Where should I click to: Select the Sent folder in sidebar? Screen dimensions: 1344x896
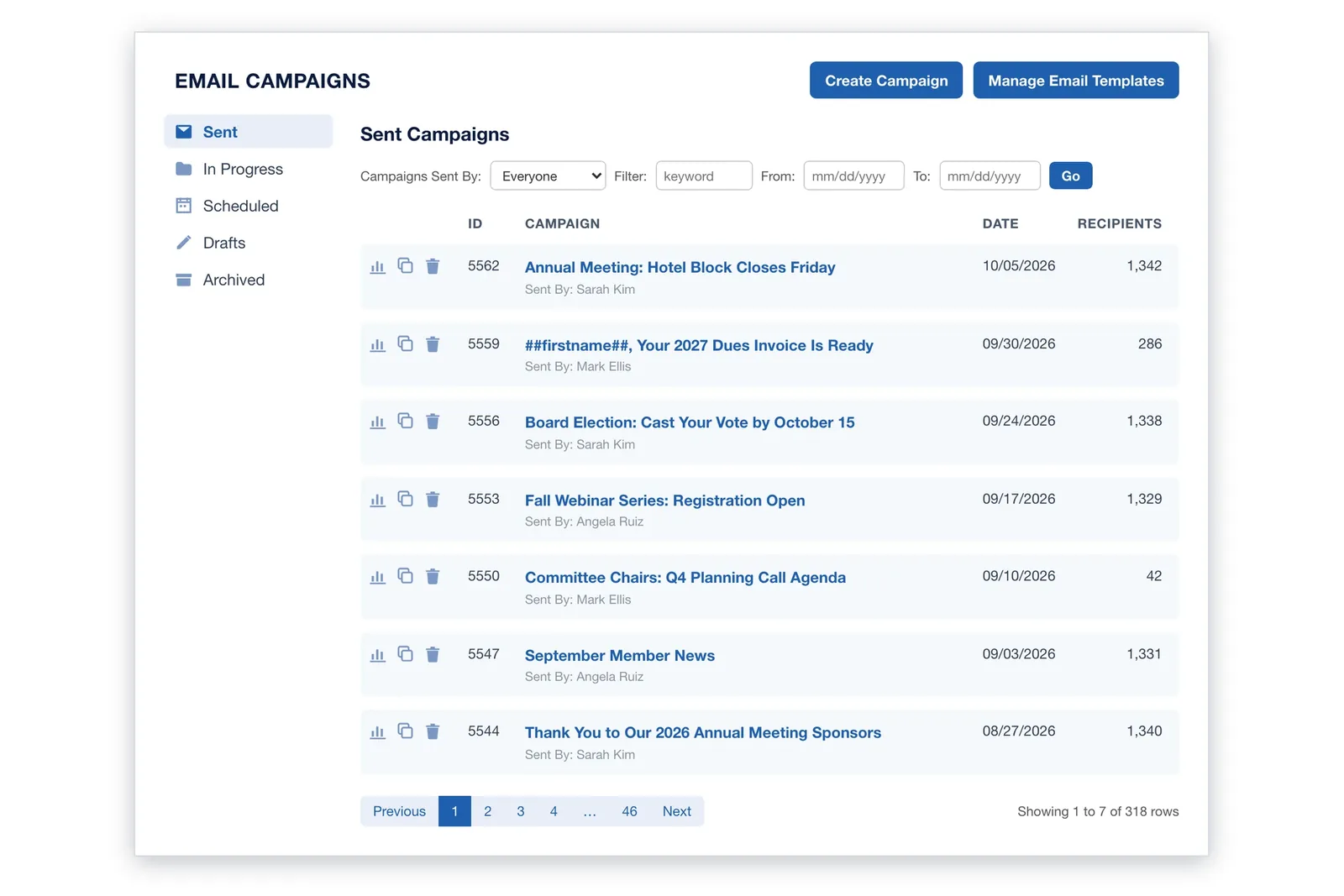coord(249,132)
